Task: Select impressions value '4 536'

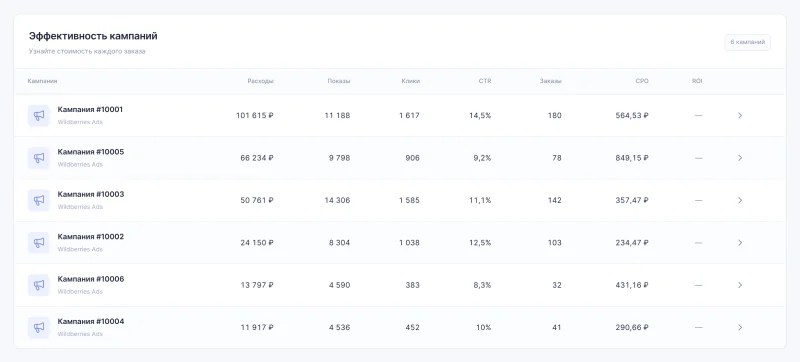Action: tap(339, 327)
